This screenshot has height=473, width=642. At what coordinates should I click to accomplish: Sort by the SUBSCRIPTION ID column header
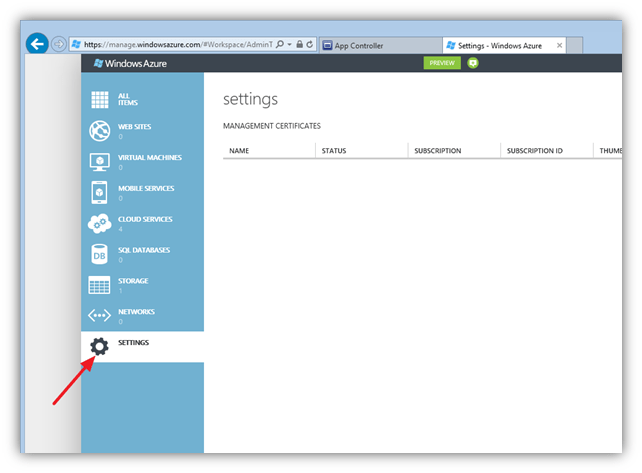tap(535, 151)
